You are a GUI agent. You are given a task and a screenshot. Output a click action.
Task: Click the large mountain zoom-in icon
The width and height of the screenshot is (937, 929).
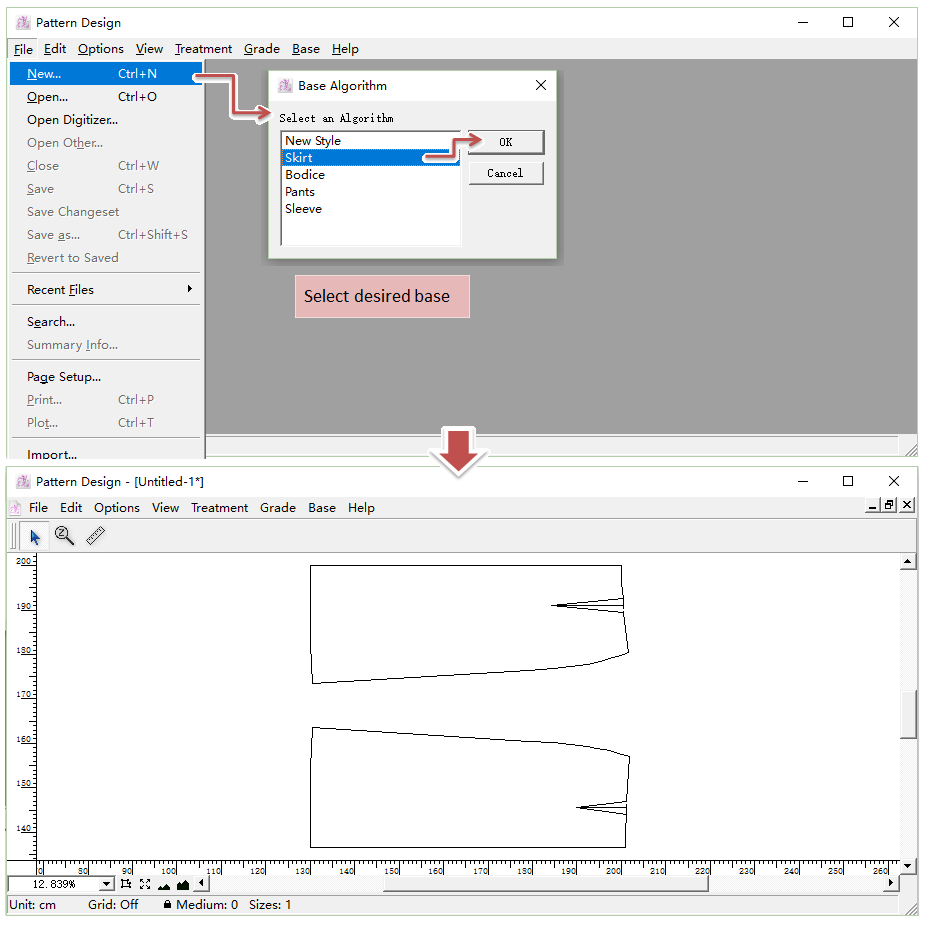click(x=183, y=884)
